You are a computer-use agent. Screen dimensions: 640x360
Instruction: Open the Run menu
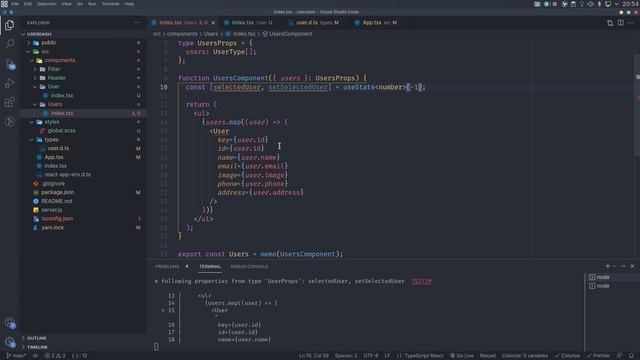pyautogui.click(x=92, y=4)
